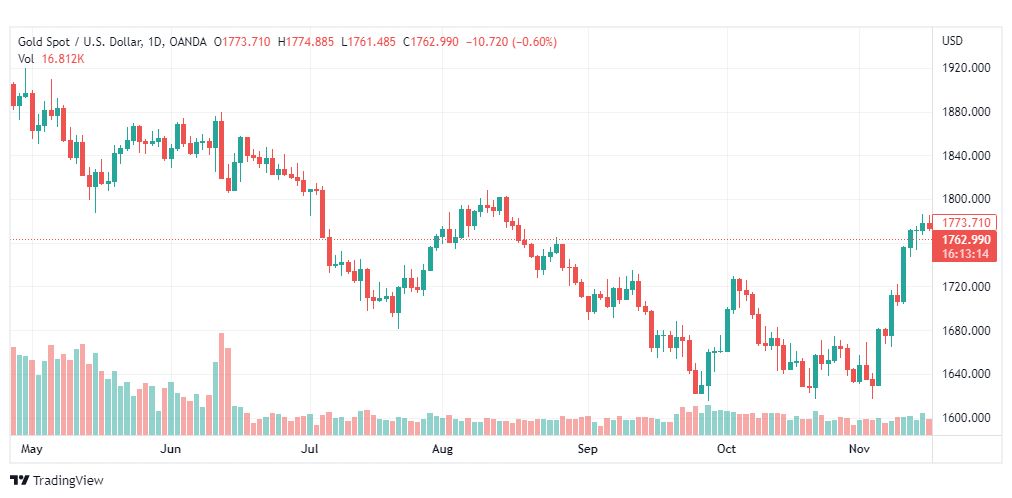Click the 1920.000 price axis label

tap(966, 68)
